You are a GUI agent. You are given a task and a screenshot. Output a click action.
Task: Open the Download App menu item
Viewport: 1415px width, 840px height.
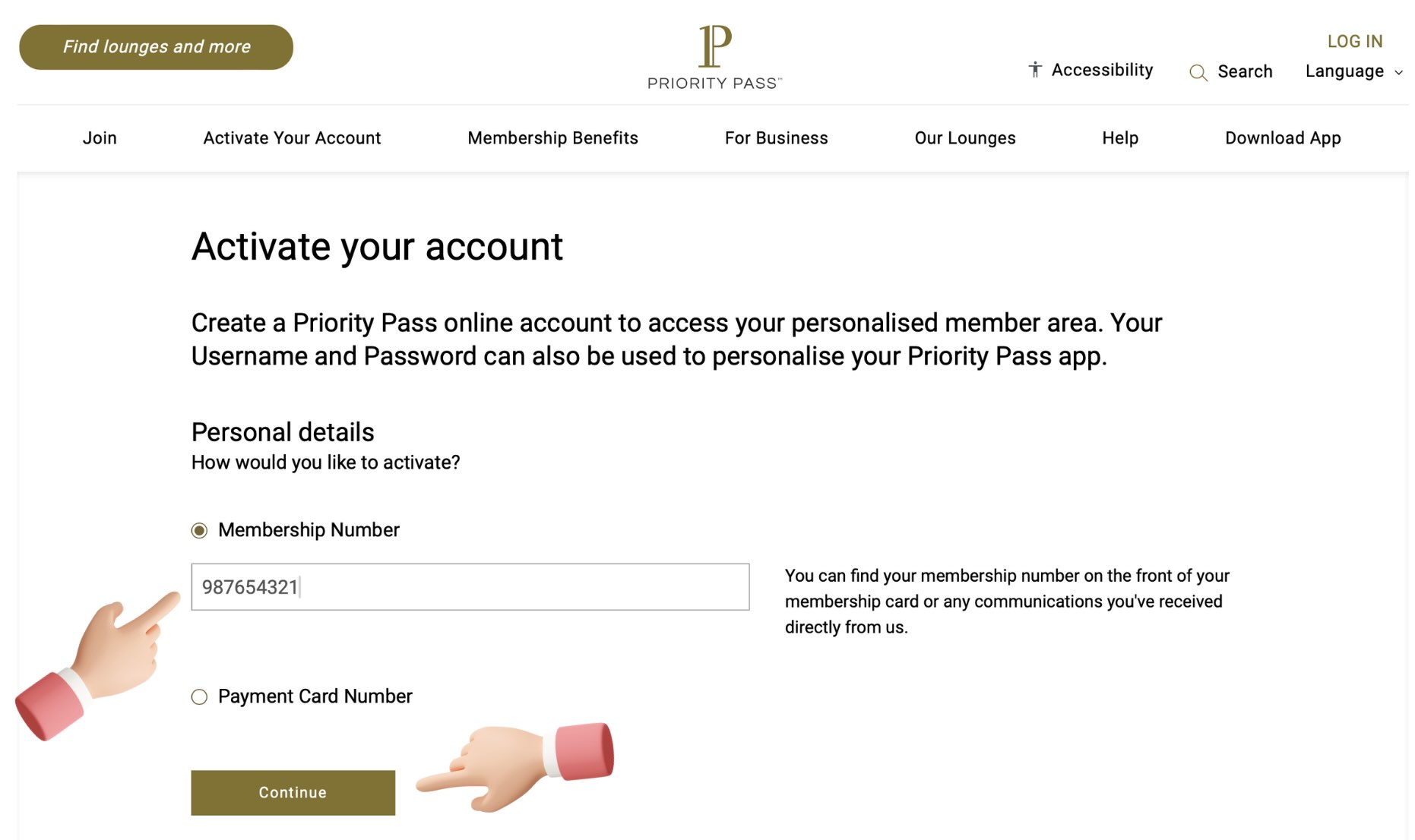click(x=1283, y=137)
